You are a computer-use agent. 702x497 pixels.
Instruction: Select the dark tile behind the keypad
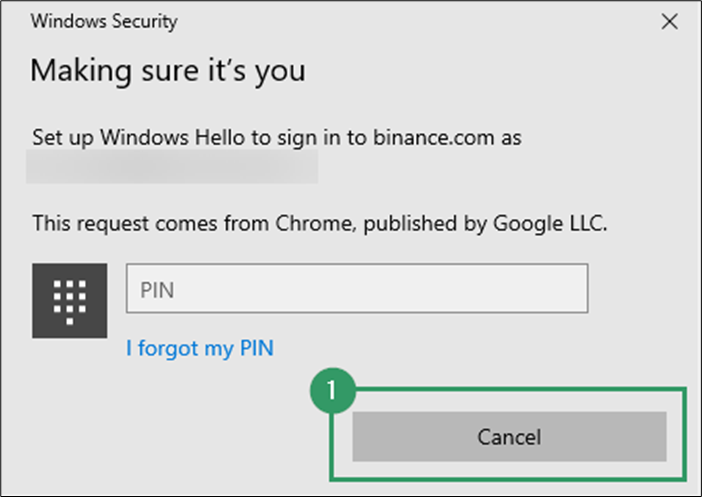pos(69,300)
